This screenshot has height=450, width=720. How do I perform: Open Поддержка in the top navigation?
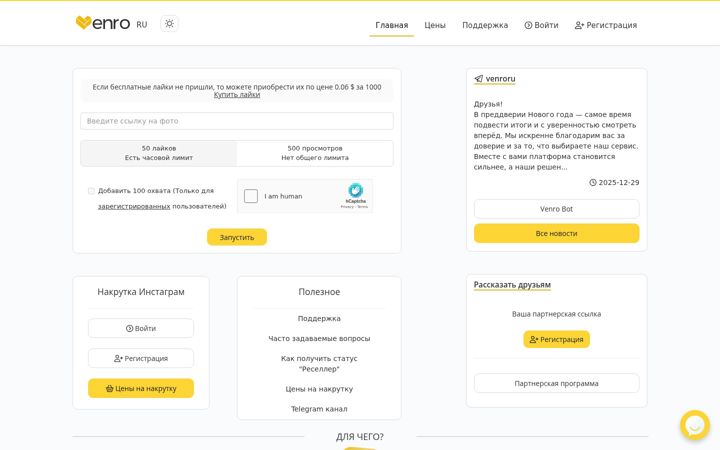click(x=485, y=25)
